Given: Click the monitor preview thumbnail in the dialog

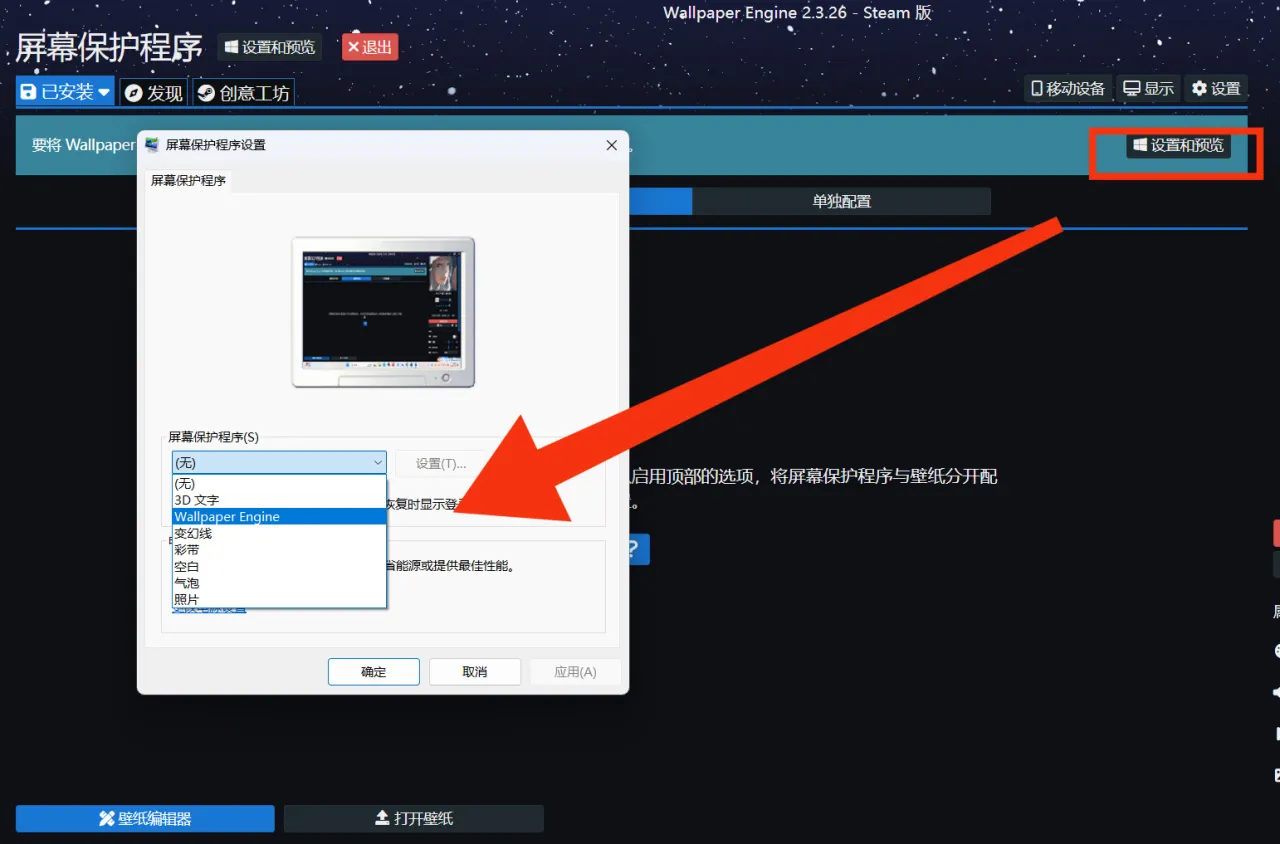Looking at the screenshot, I should (383, 312).
